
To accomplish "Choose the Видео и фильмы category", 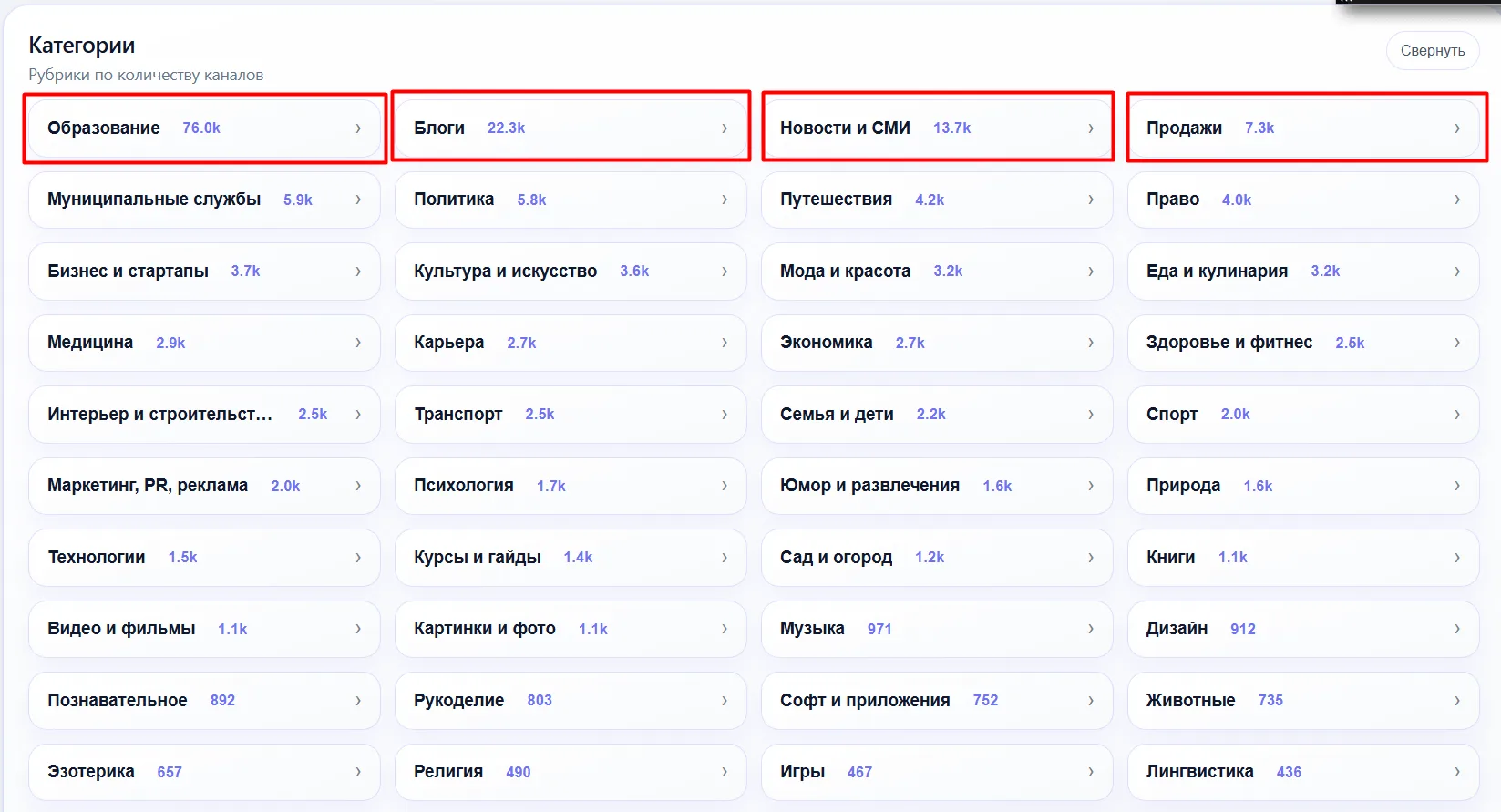I will coord(204,629).
